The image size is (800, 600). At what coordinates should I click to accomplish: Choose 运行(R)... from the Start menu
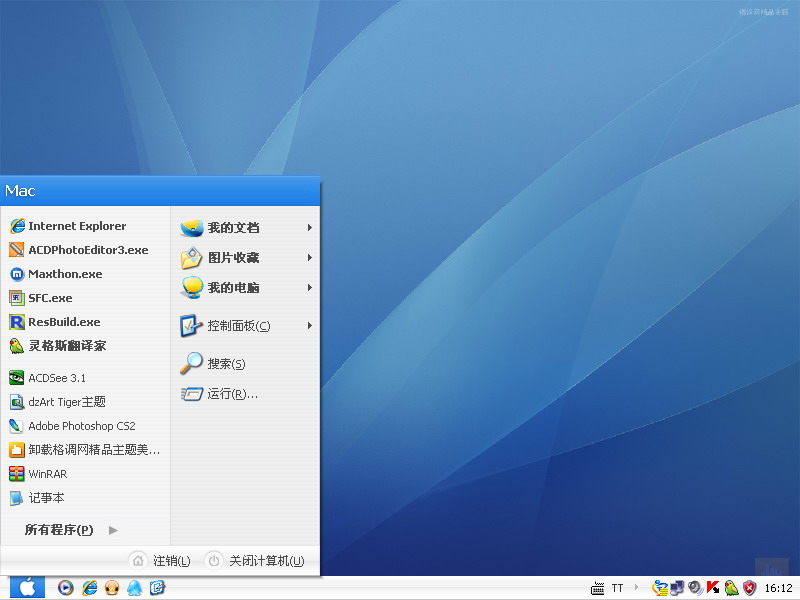[245, 393]
